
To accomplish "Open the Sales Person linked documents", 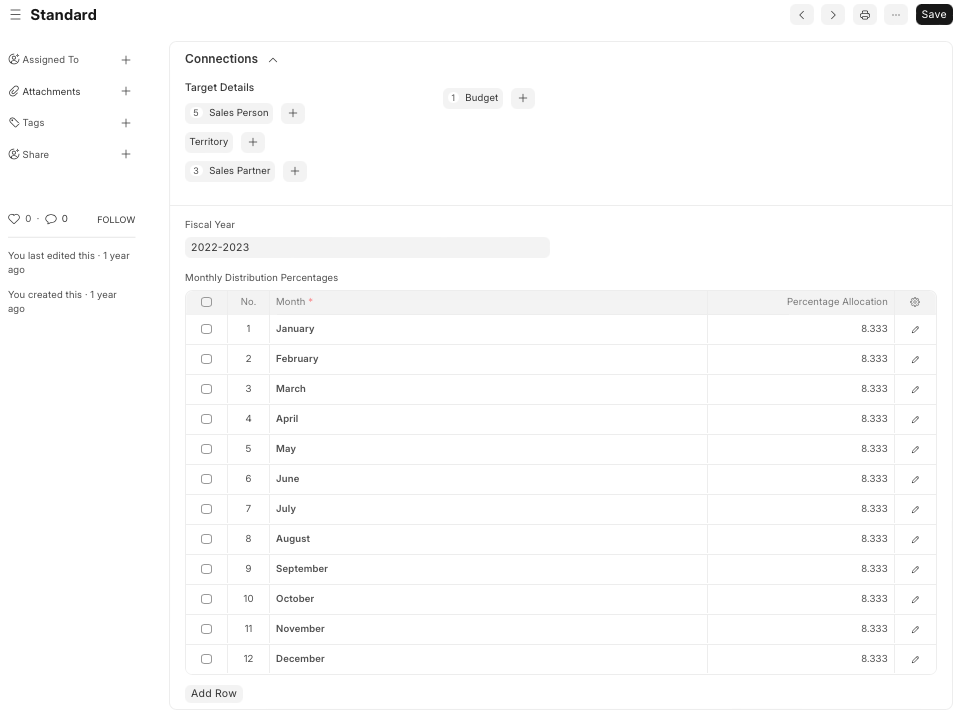I will click(238, 113).
